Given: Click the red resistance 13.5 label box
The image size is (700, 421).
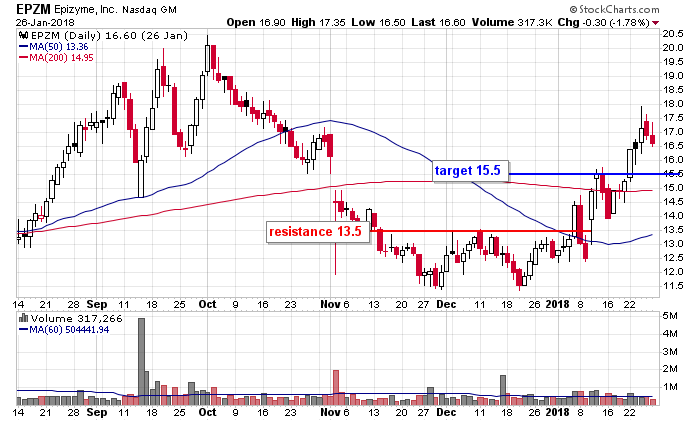Looking at the screenshot, I should [318, 232].
